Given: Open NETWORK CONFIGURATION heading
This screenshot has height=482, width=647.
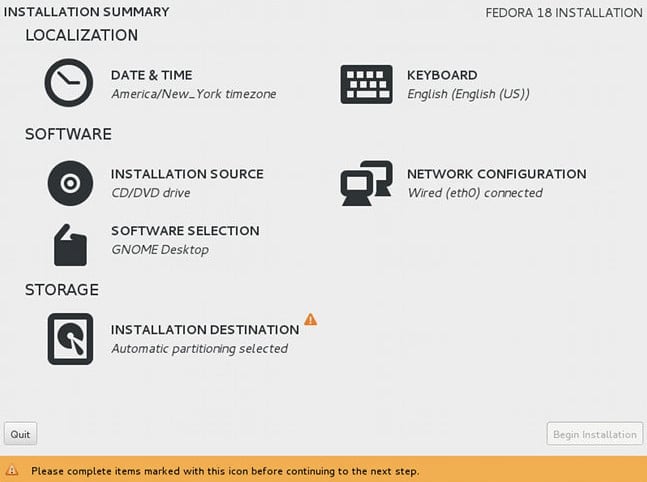Looking at the screenshot, I should (x=496, y=174).
